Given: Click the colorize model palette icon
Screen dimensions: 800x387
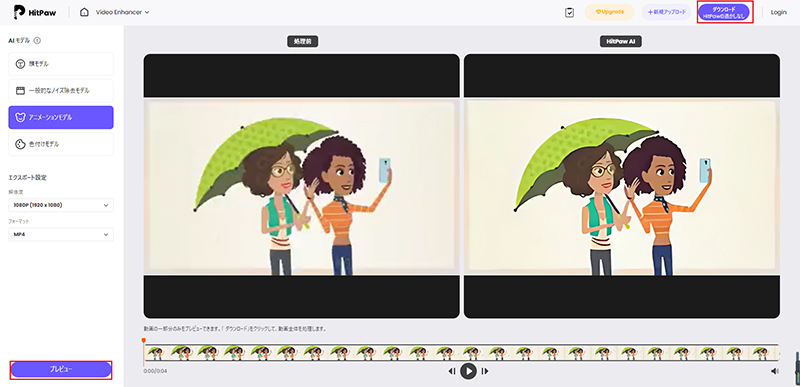Looking at the screenshot, I should point(20,144).
